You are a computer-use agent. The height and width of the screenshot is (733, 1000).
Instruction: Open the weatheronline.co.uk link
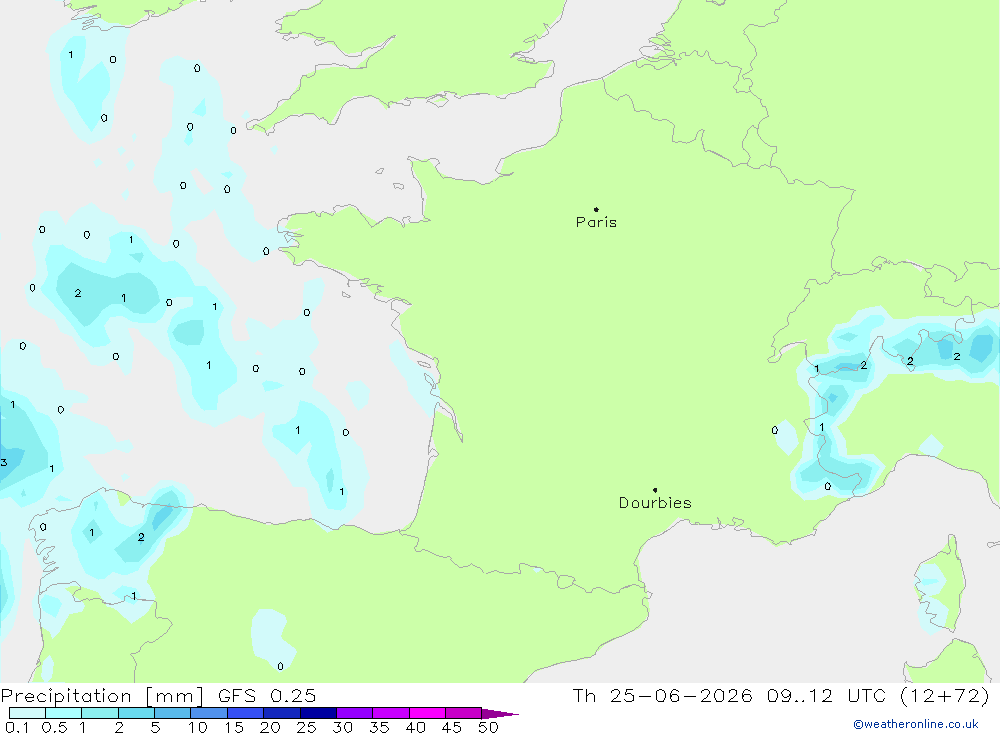tap(916, 724)
